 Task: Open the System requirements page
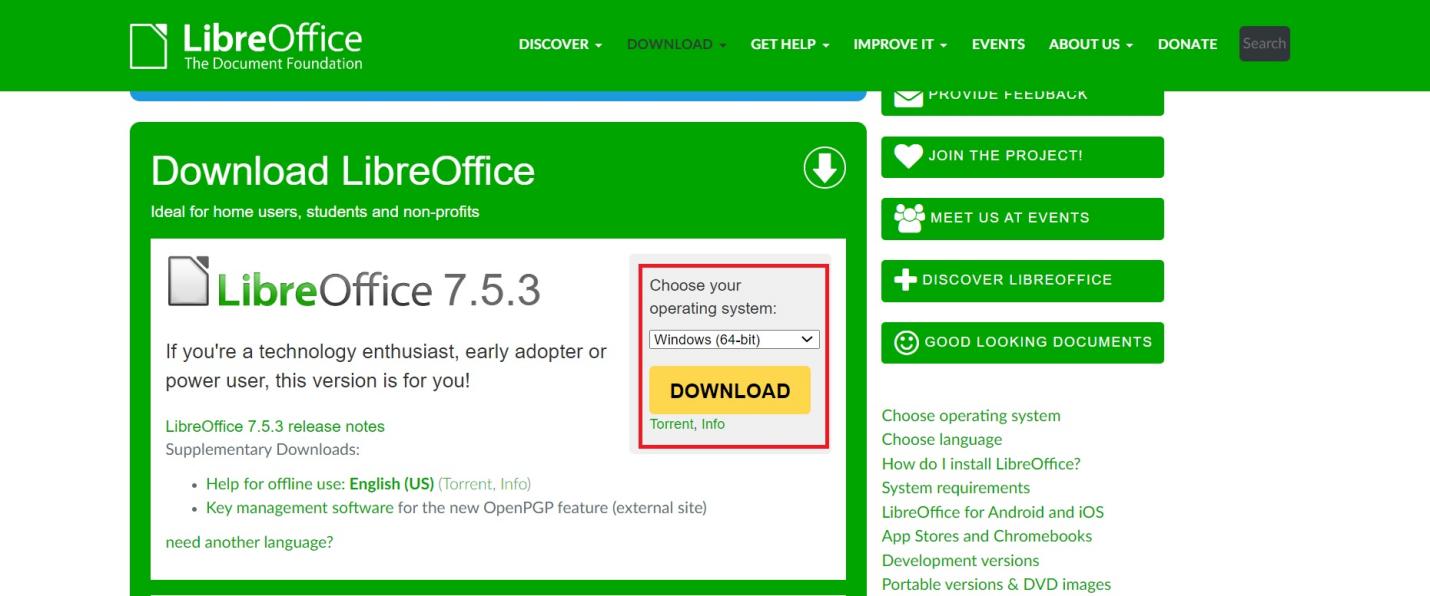(x=955, y=487)
